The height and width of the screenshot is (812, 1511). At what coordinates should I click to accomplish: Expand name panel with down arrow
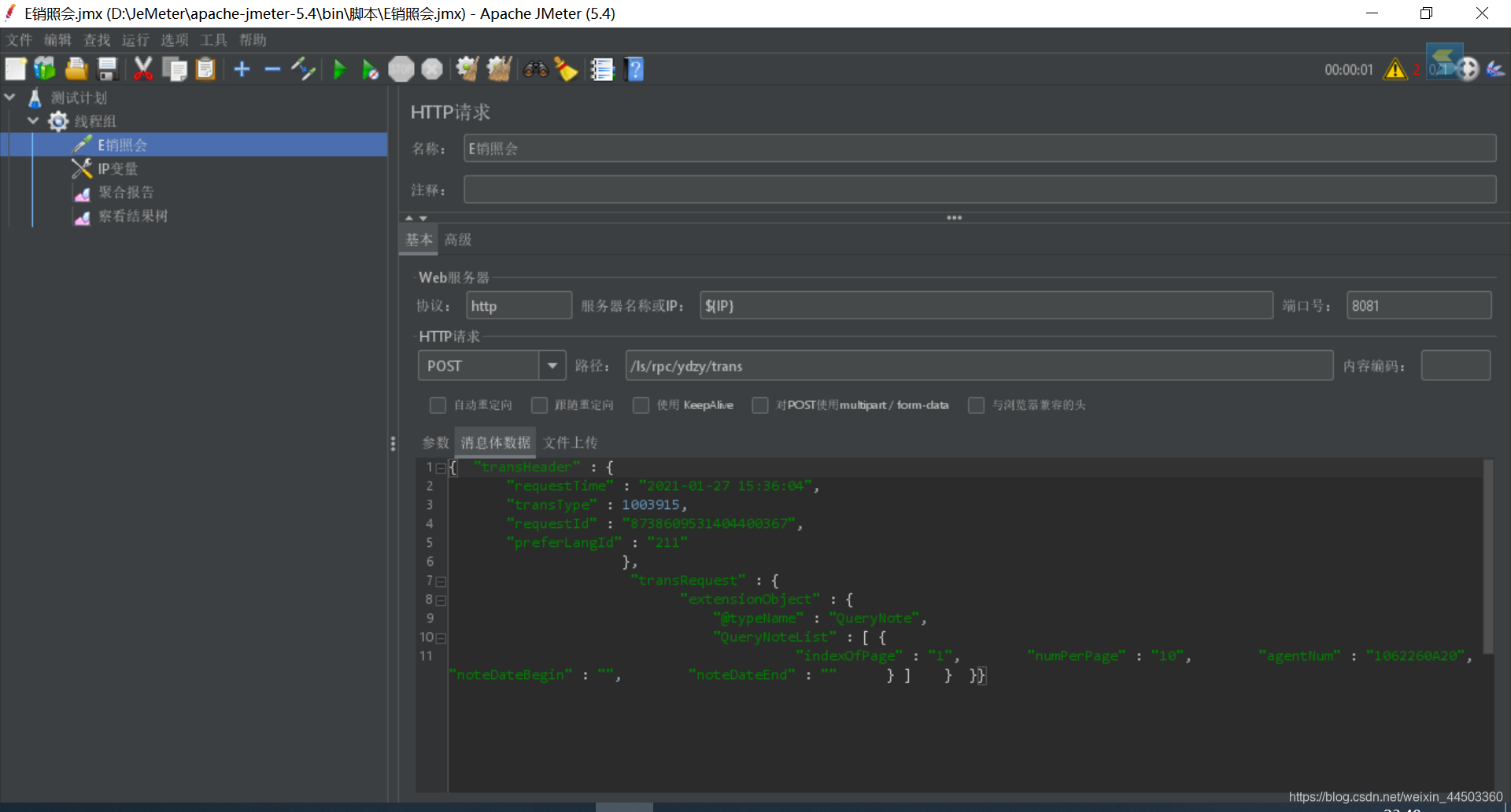[423, 218]
